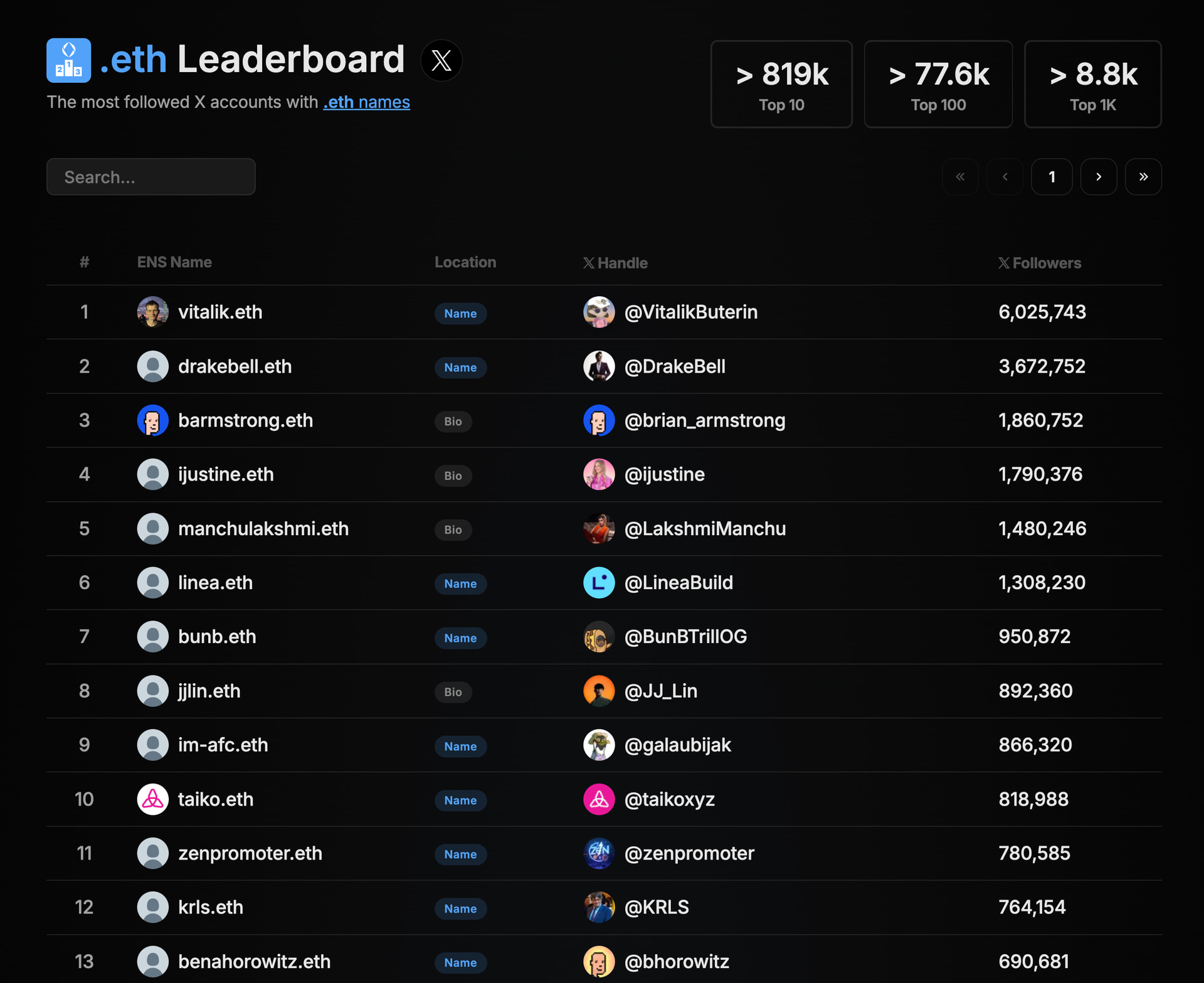Click the Top 100 stats card
Viewport: 1204px width, 983px height.
click(x=937, y=84)
